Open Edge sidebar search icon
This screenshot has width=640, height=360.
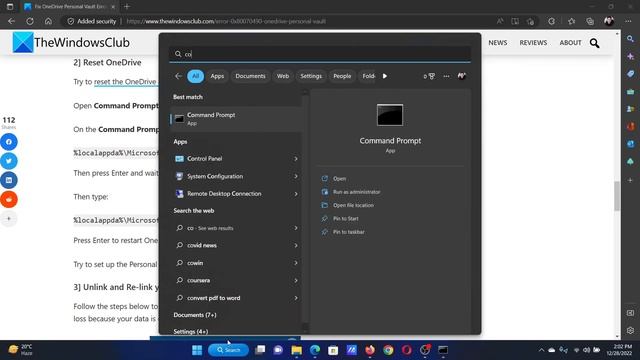point(630,39)
